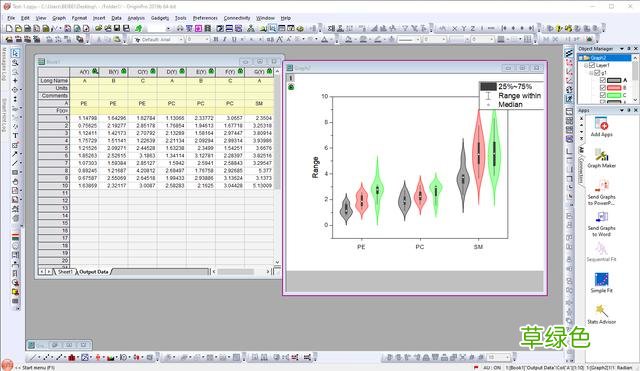This screenshot has width=640, height=371.
Task: Toggle checkbox for red plot B
Action: (602, 88)
